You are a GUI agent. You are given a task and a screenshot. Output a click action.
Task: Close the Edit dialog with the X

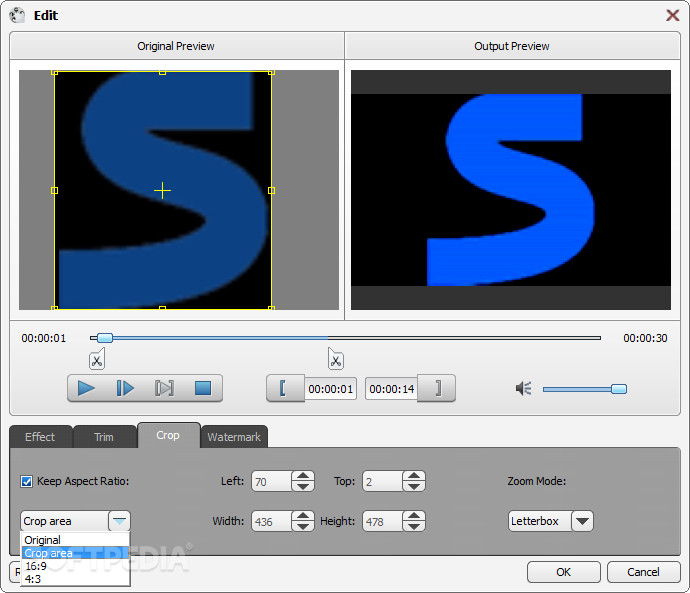pos(672,15)
